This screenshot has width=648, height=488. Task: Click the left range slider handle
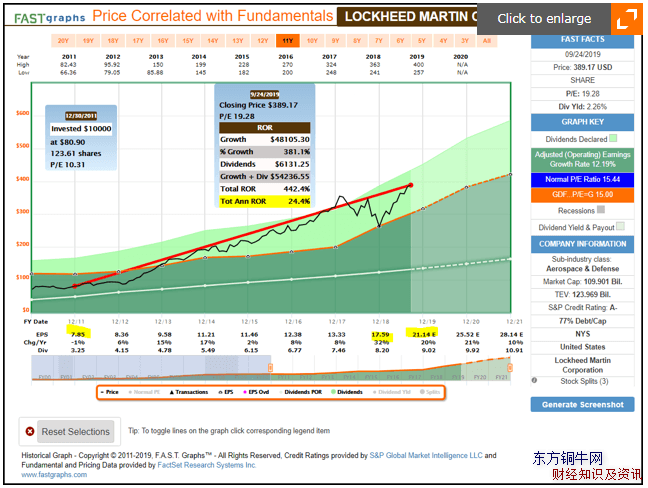(x=270, y=367)
